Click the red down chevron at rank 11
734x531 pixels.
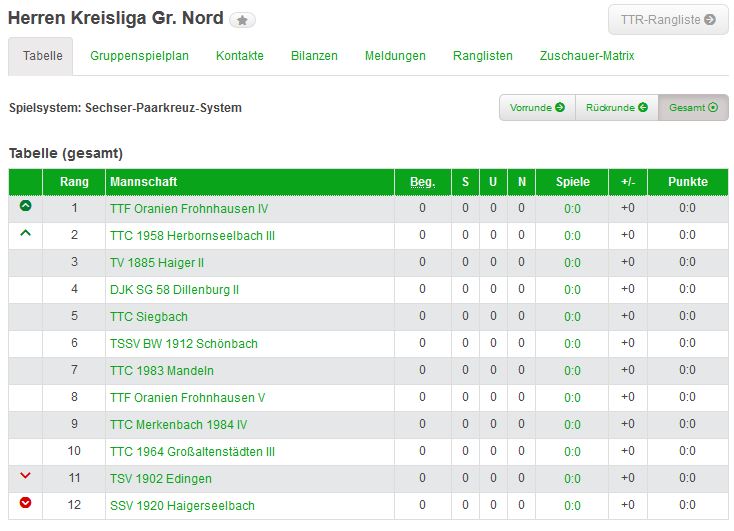click(x=26, y=475)
